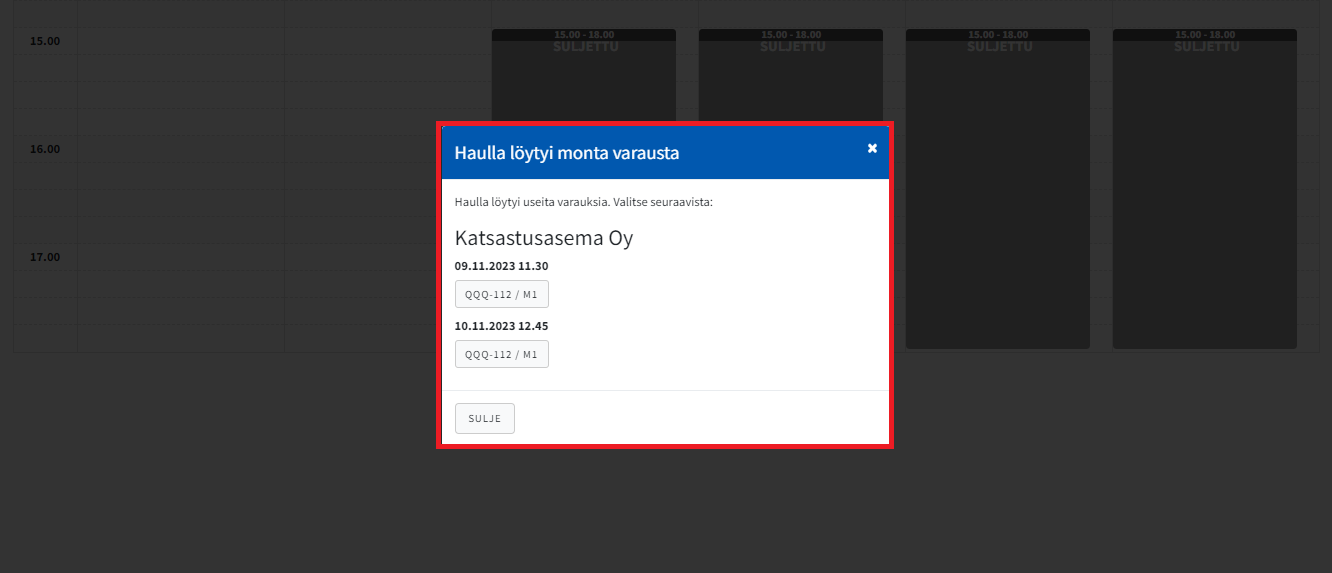
Task: Click the SULJETTU block second from the right
Action: pyautogui.click(x=998, y=189)
